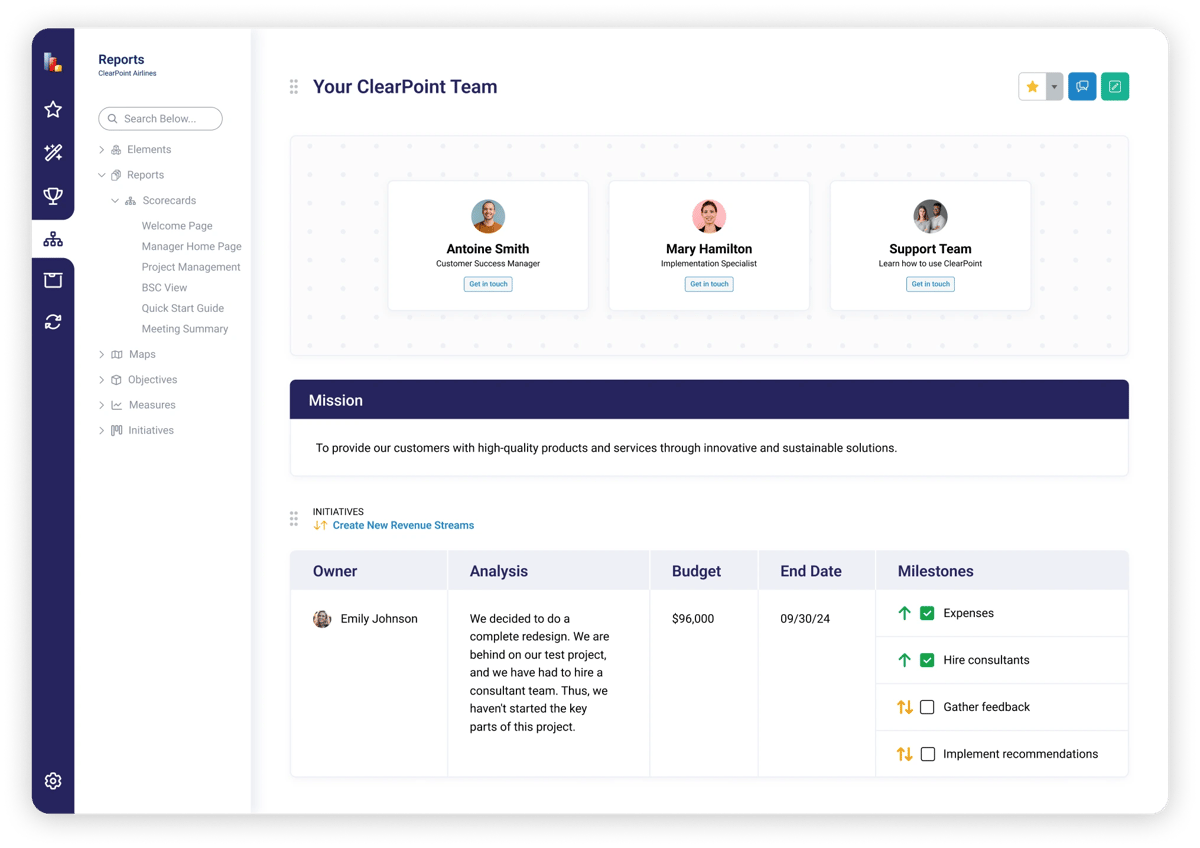This screenshot has height=848, width=1200.
Task: Open Quick Start Guide report
Action: (182, 308)
